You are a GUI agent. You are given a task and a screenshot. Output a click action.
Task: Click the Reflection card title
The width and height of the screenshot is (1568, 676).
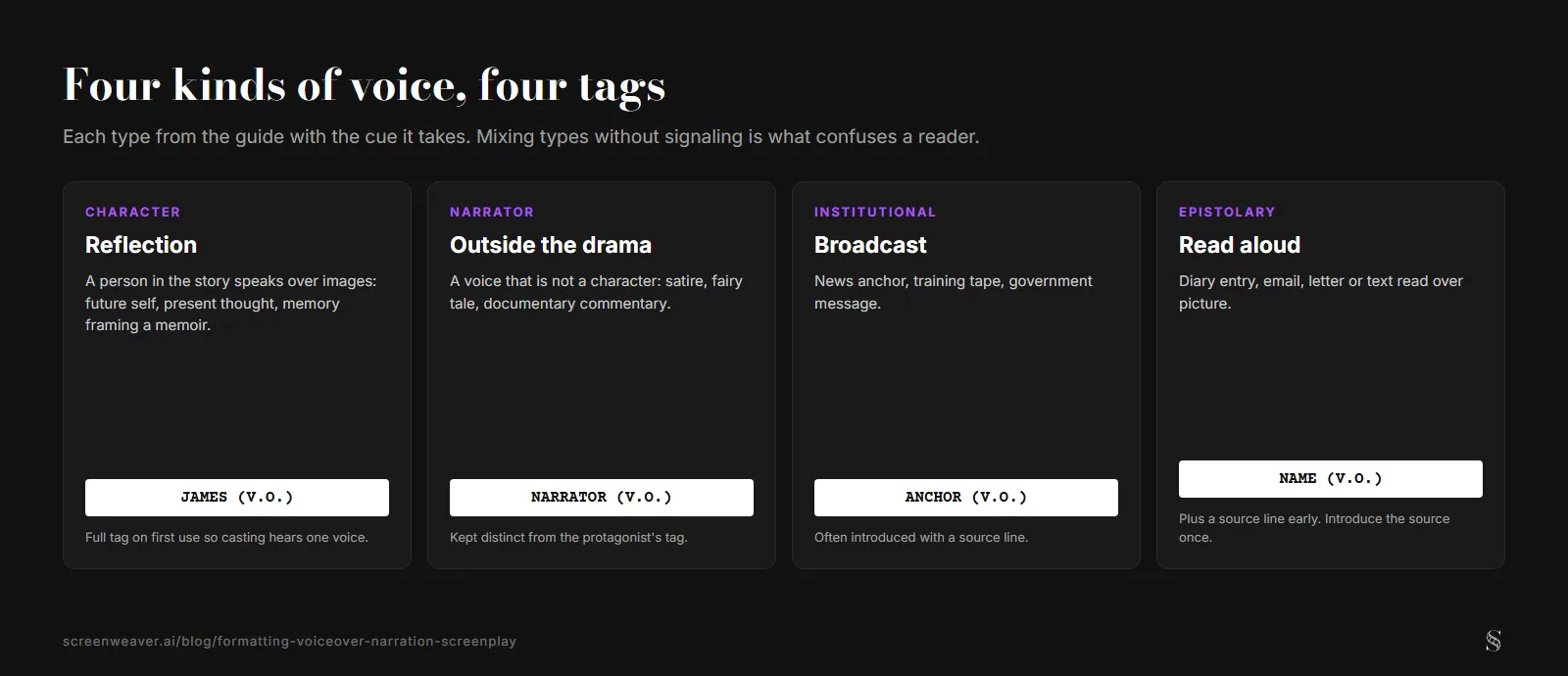point(141,245)
